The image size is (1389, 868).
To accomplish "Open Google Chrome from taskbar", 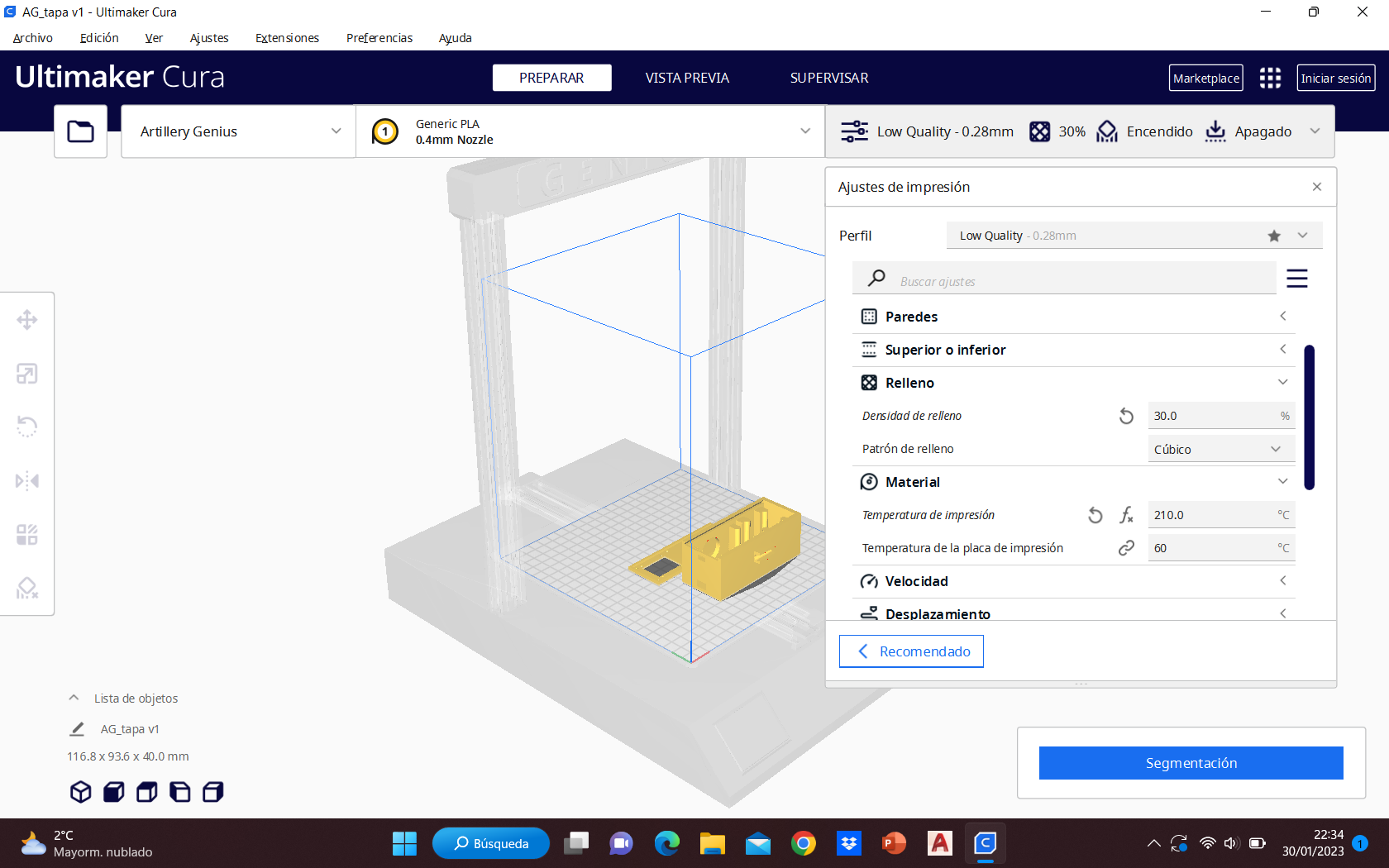I will (803, 843).
